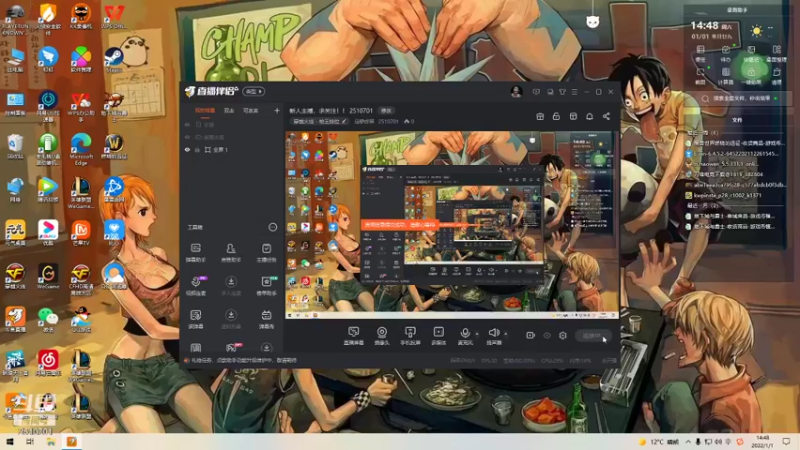Select the 全屏 1 source row
The height and width of the screenshot is (450, 800).
coord(232,149)
